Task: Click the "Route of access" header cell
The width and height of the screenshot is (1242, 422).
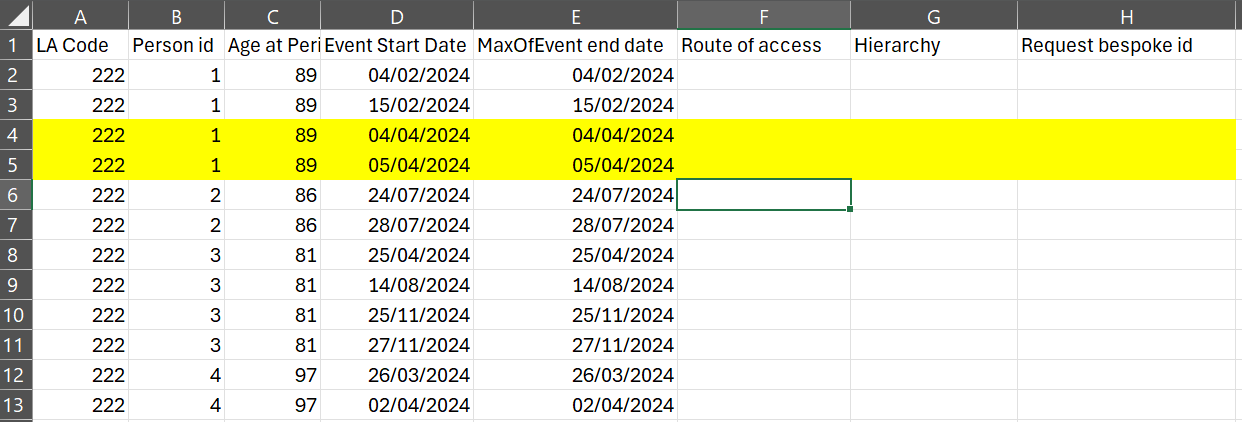Action: coord(763,45)
